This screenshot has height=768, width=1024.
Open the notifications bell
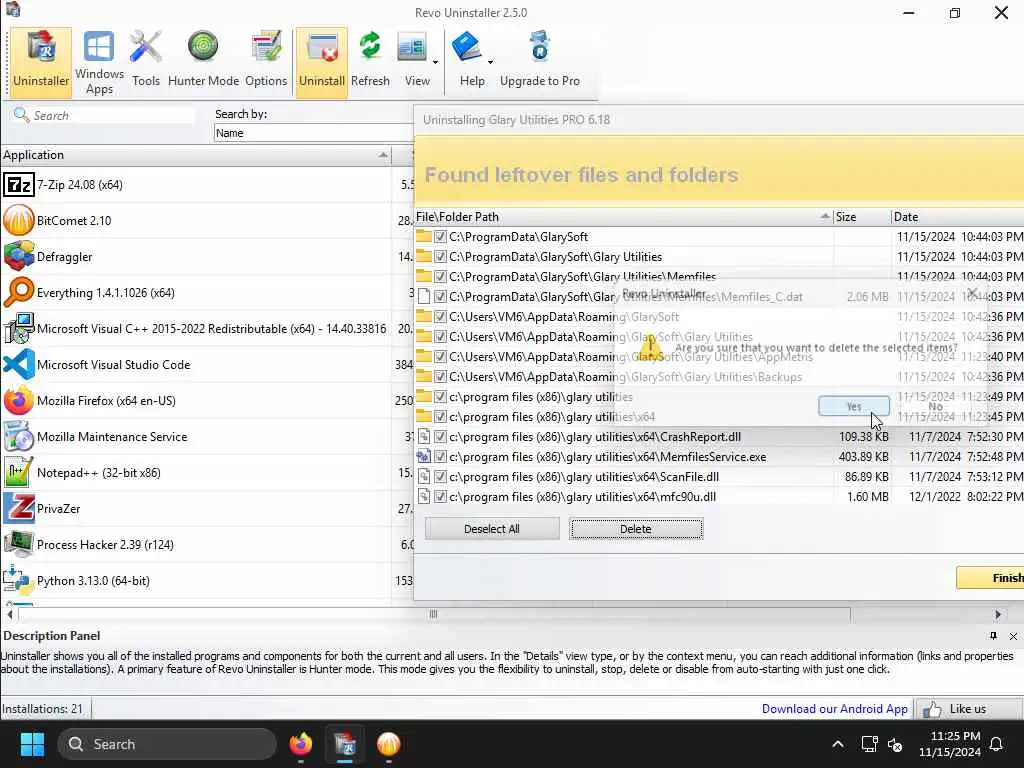tap(997, 744)
